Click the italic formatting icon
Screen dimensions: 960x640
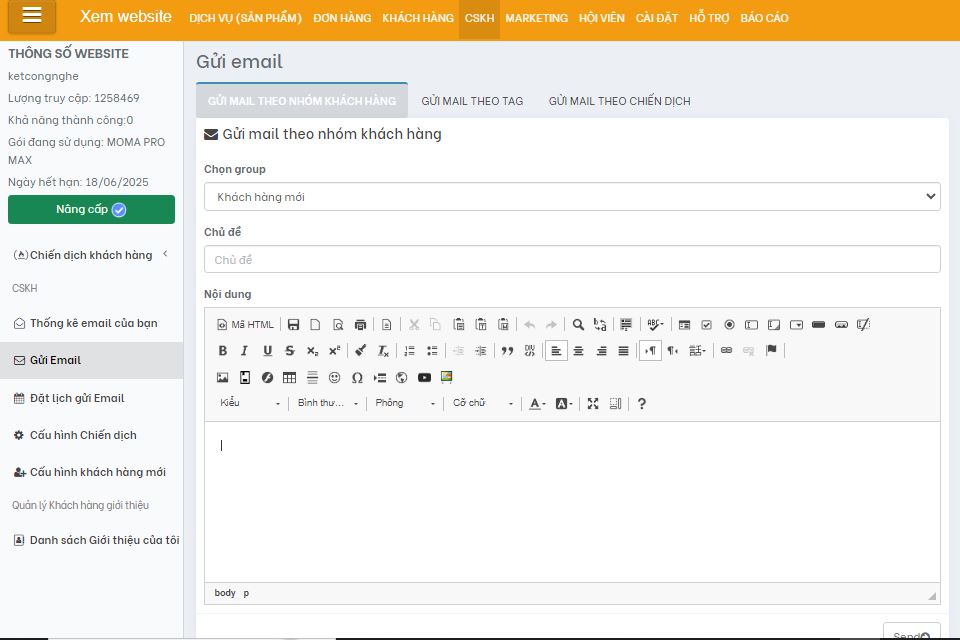[244, 351]
